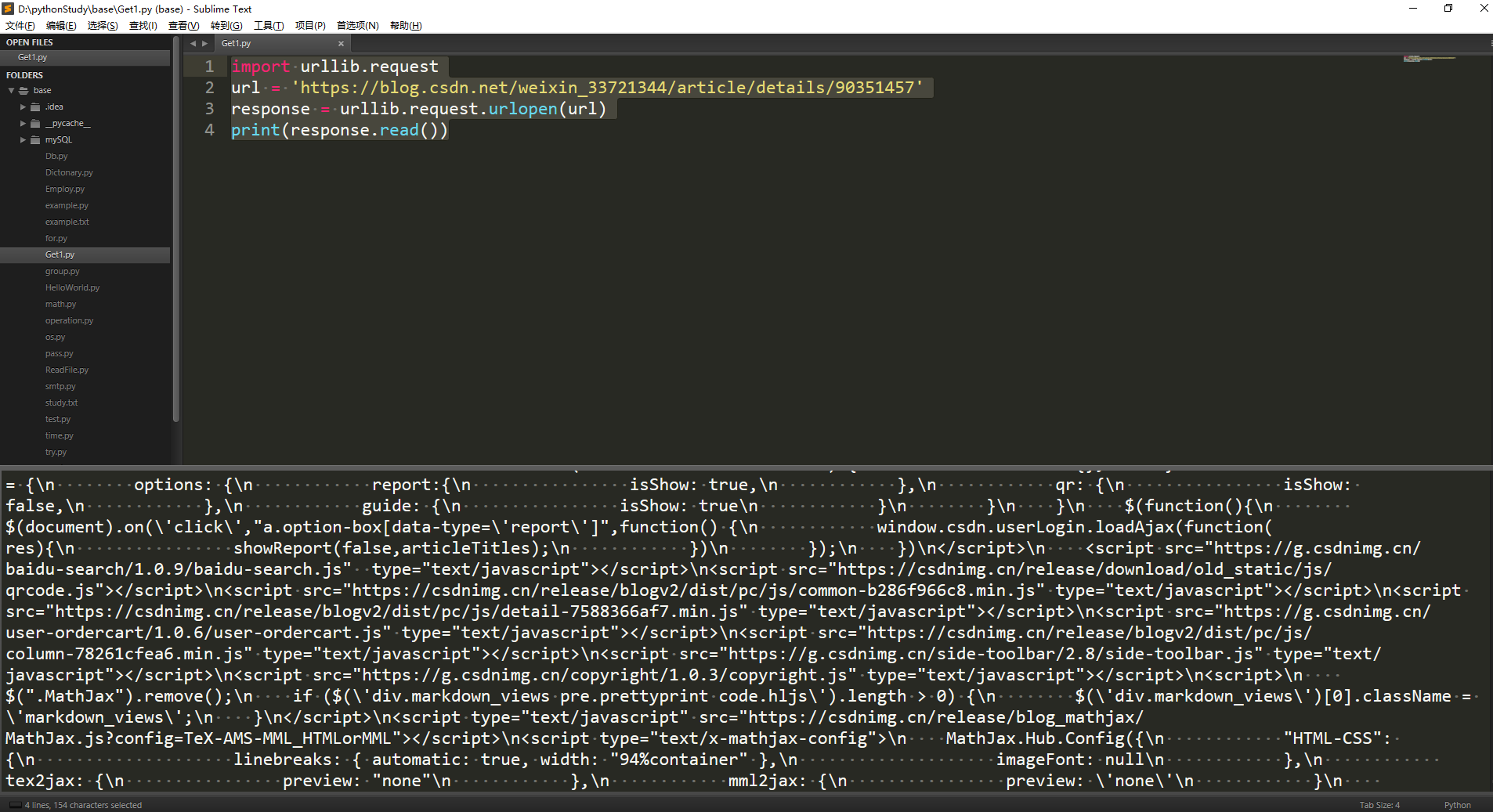The height and width of the screenshot is (812, 1493).
Task: Close the Get1.py tab
Action: (x=342, y=43)
